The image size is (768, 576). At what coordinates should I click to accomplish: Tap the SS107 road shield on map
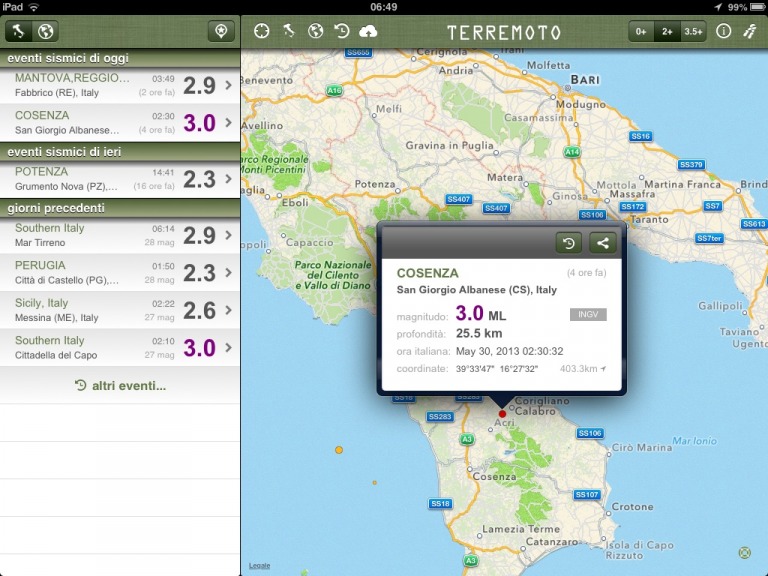[587, 495]
